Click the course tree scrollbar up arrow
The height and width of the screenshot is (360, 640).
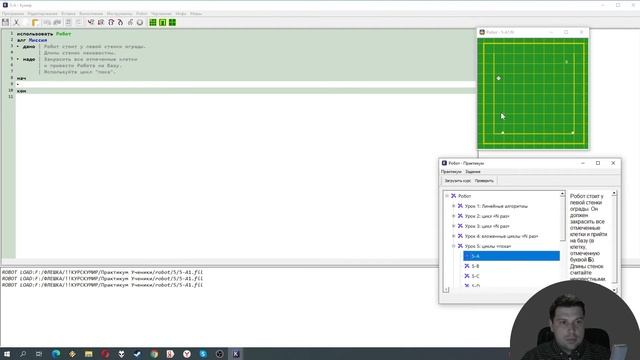(562, 193)
